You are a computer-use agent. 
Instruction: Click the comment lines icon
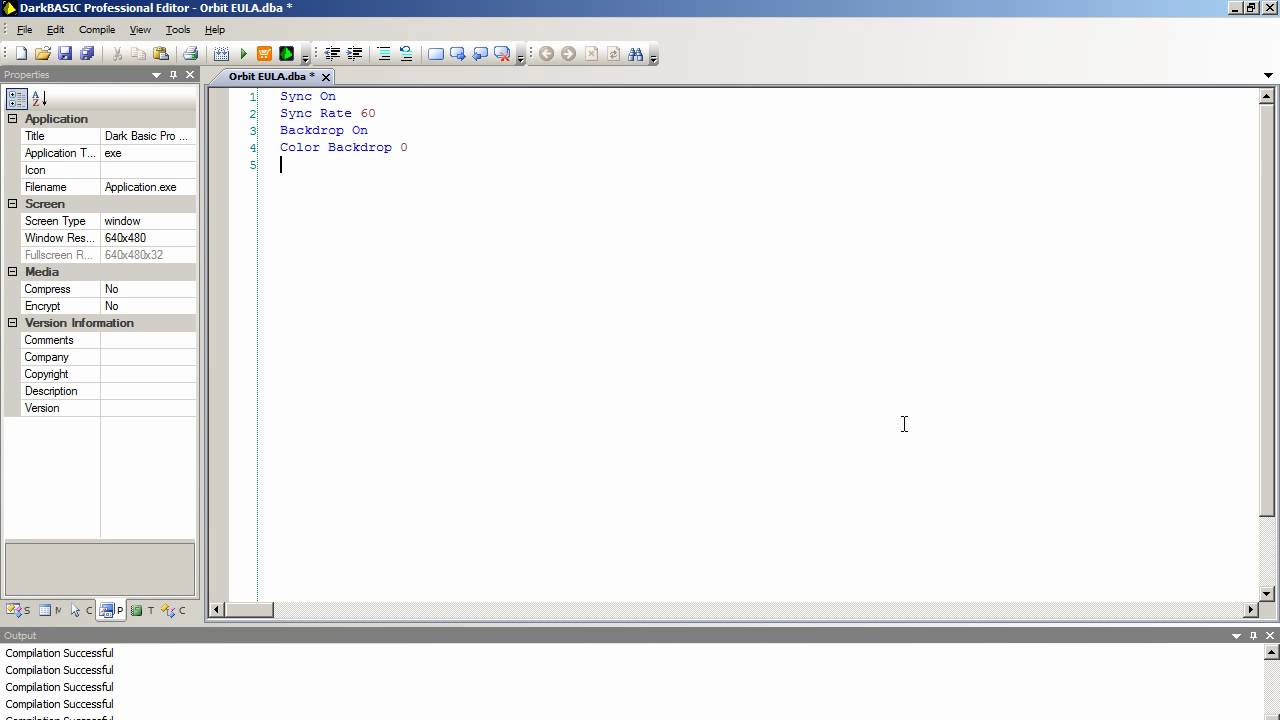click(384, 54)
